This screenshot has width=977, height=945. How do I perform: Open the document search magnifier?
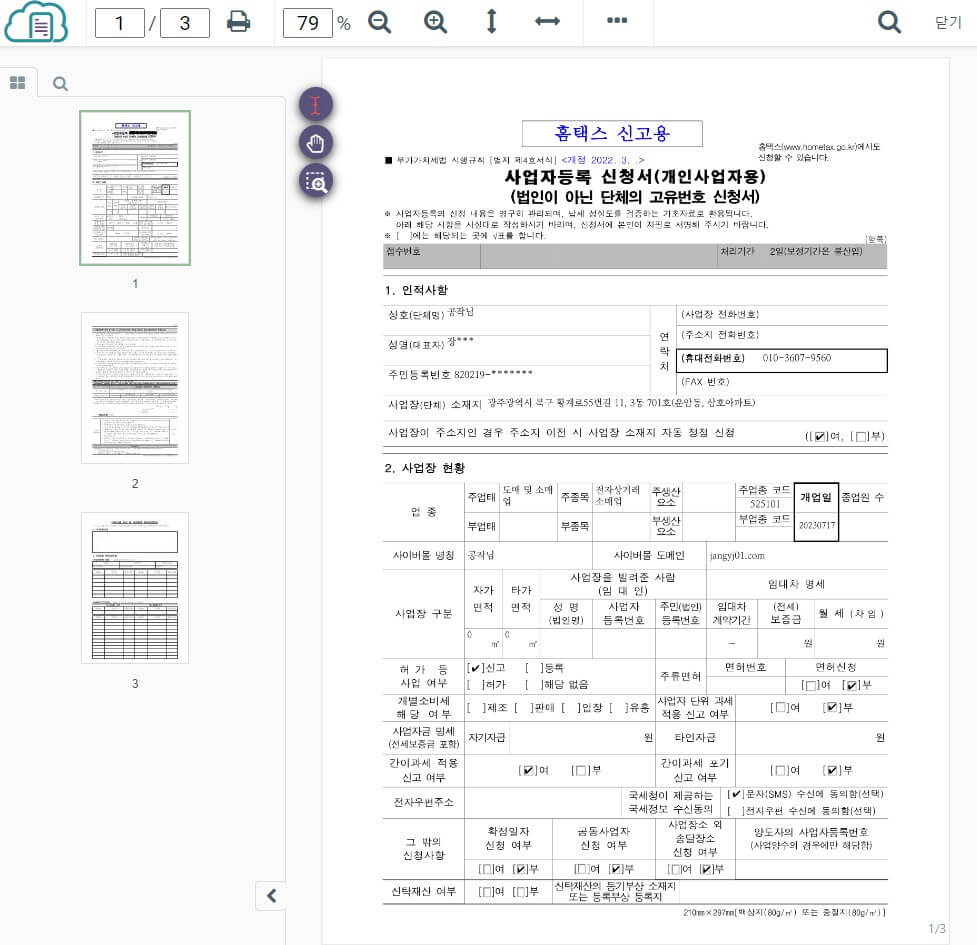[x=889, y=21]
